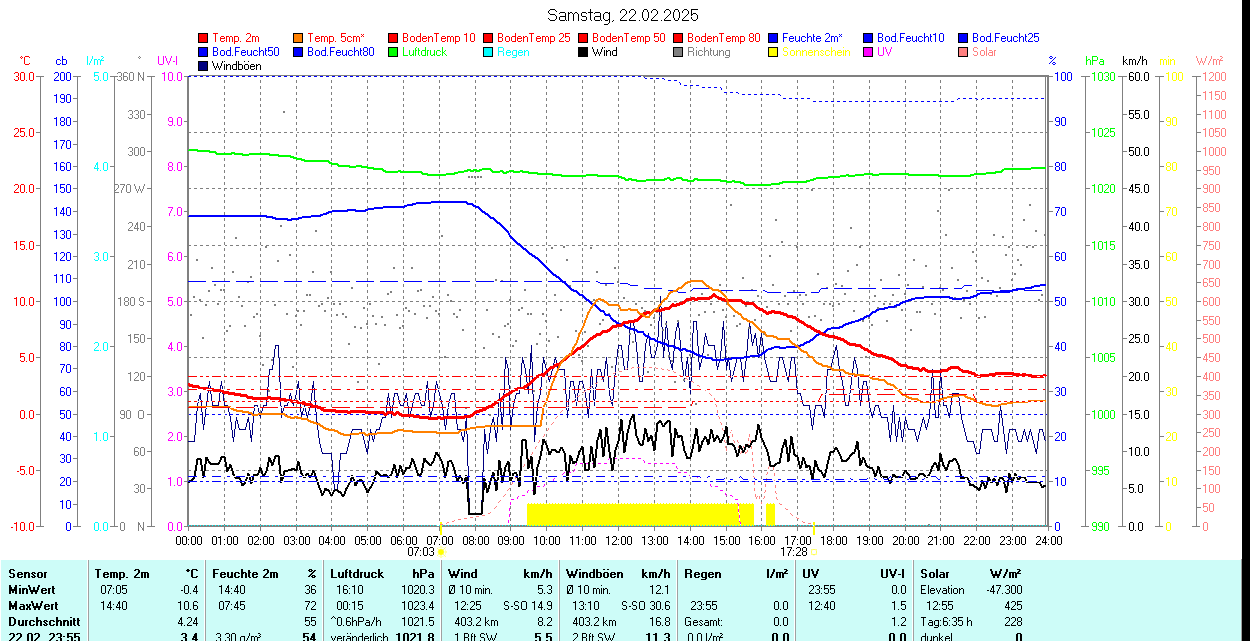
Task: Click the sunrise marker at 07:03
Action: (x=441, y=551)
